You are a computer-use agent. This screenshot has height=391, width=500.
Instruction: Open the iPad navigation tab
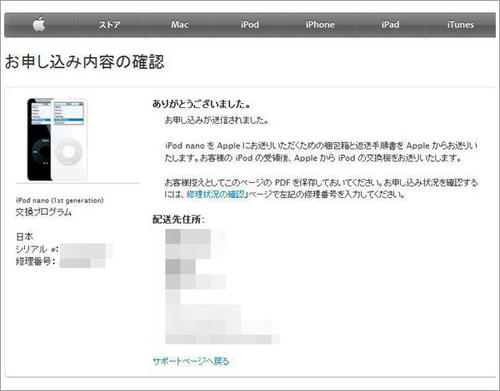point(390,25)
